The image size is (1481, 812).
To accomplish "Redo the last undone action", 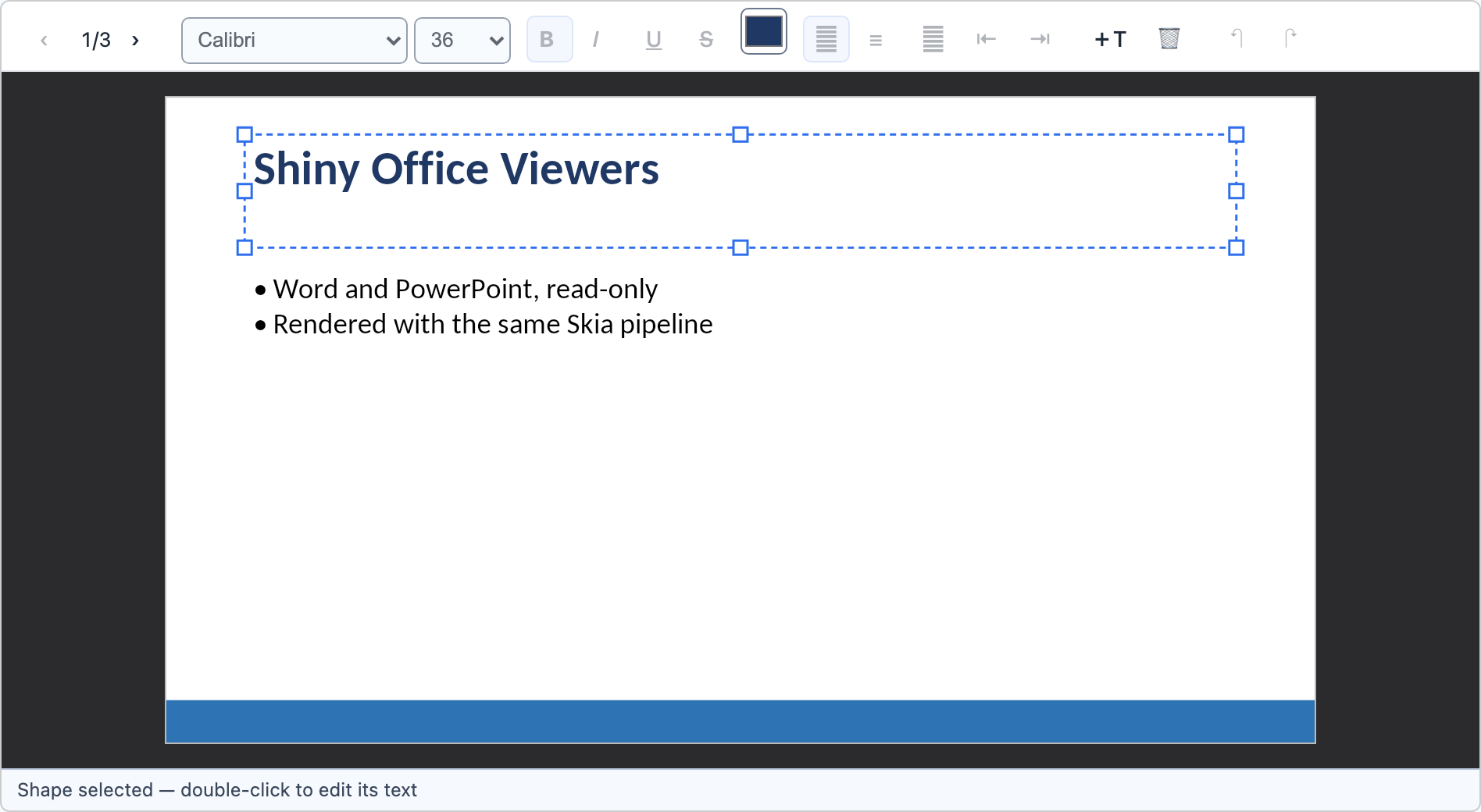I will click(1290, 38).
